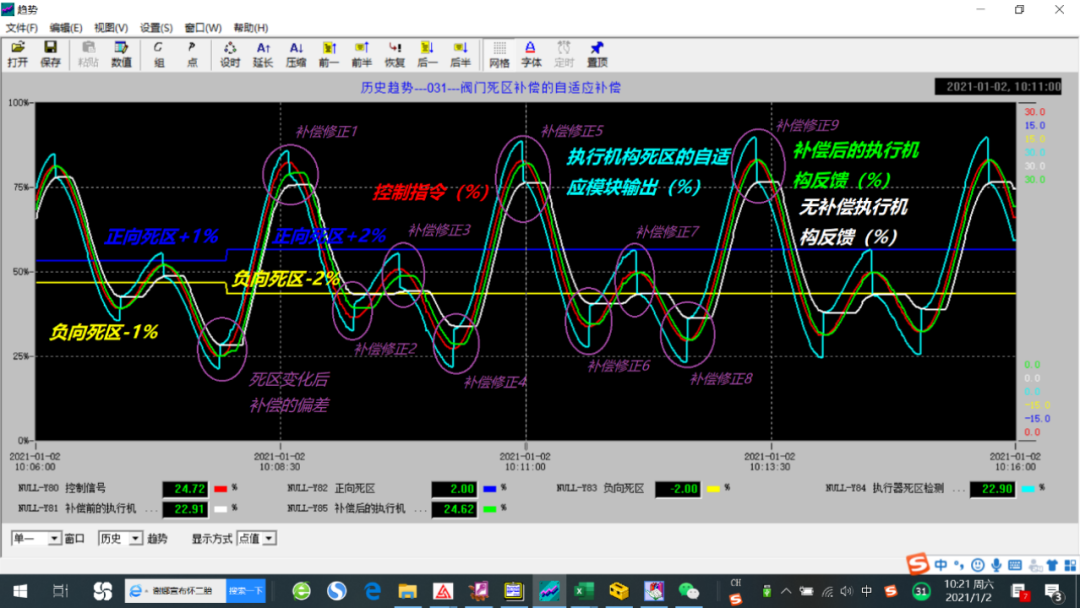Viewport: 1080px width, 608px height.
Task: Expand the 单一 window mode dropdown
Action: 55,539
